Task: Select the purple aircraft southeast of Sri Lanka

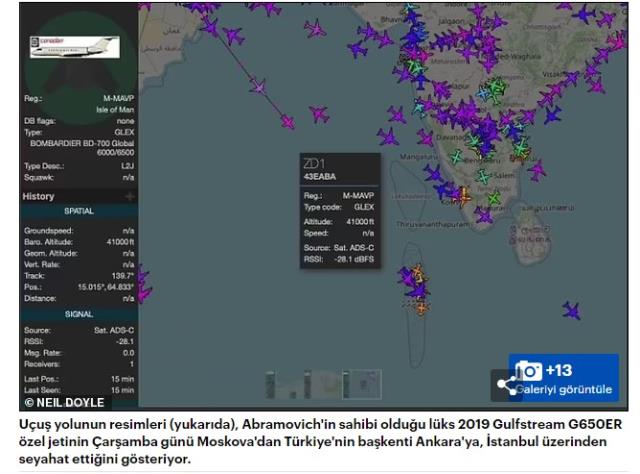Action: tap(571, 309)
